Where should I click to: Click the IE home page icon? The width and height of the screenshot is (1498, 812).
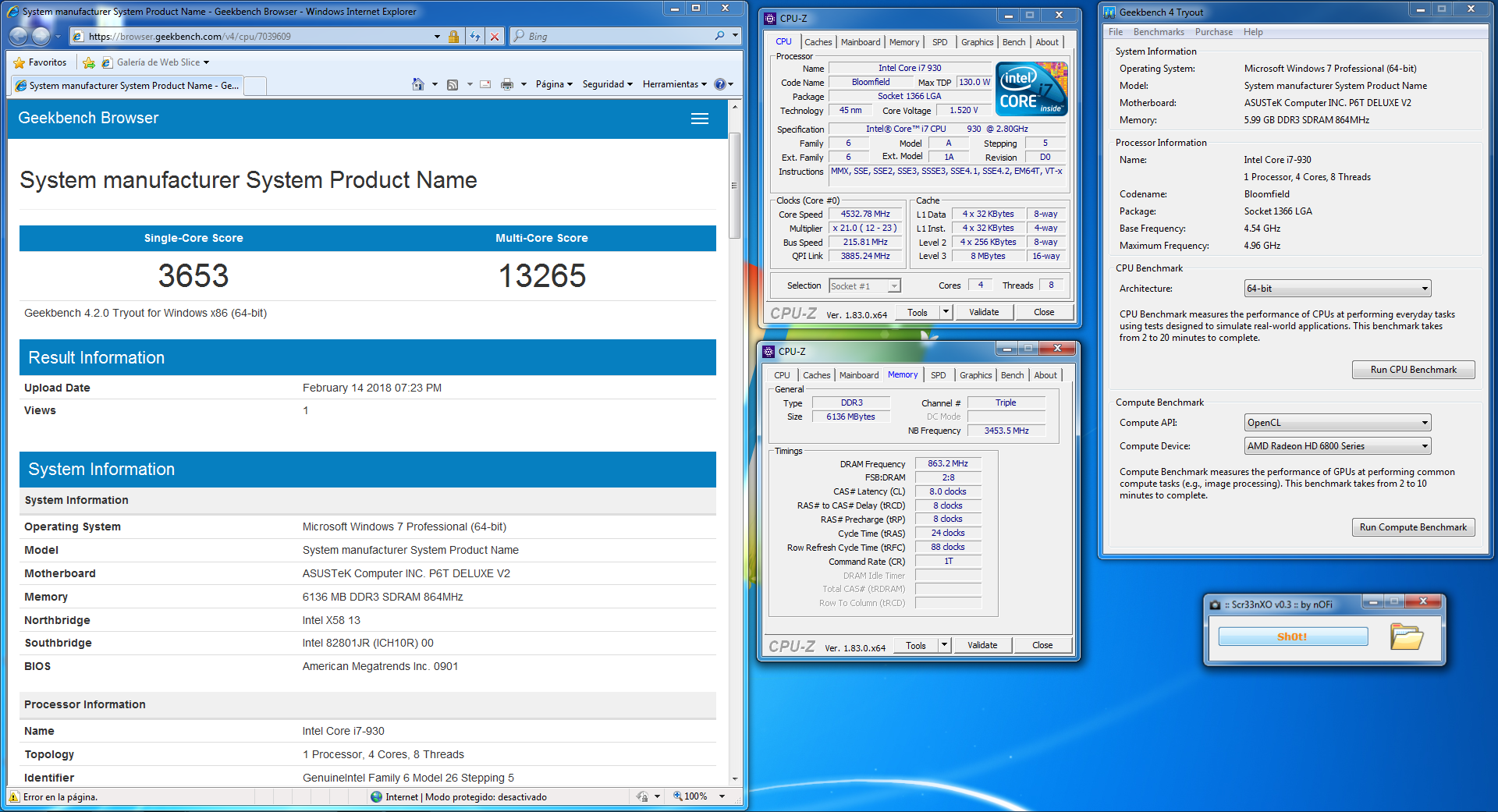coord(418,84)
